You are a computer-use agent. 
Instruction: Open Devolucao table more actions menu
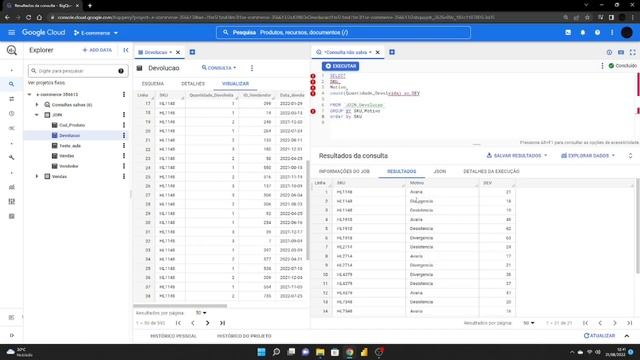(252, 68)
